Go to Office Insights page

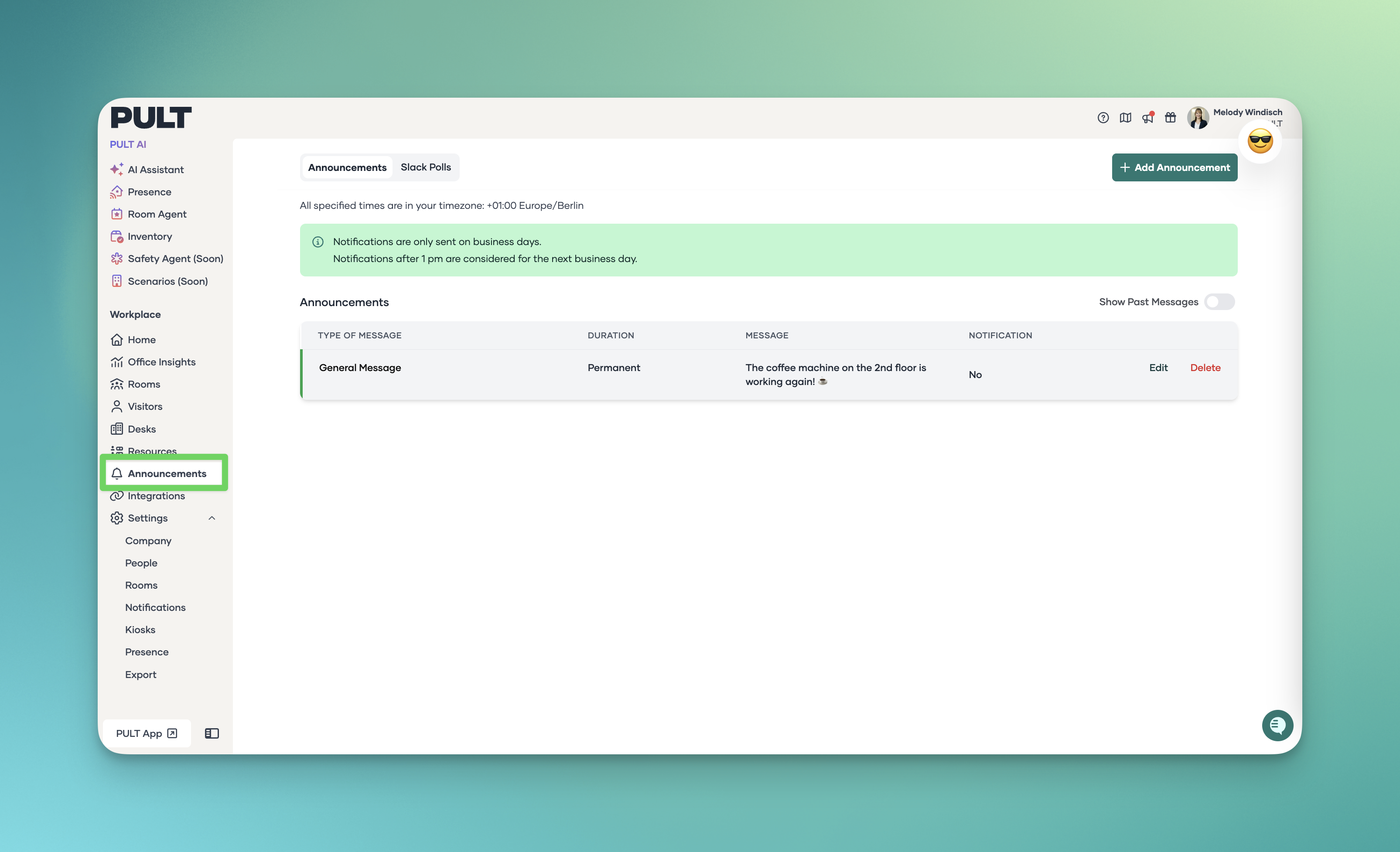tap(161, 362)
